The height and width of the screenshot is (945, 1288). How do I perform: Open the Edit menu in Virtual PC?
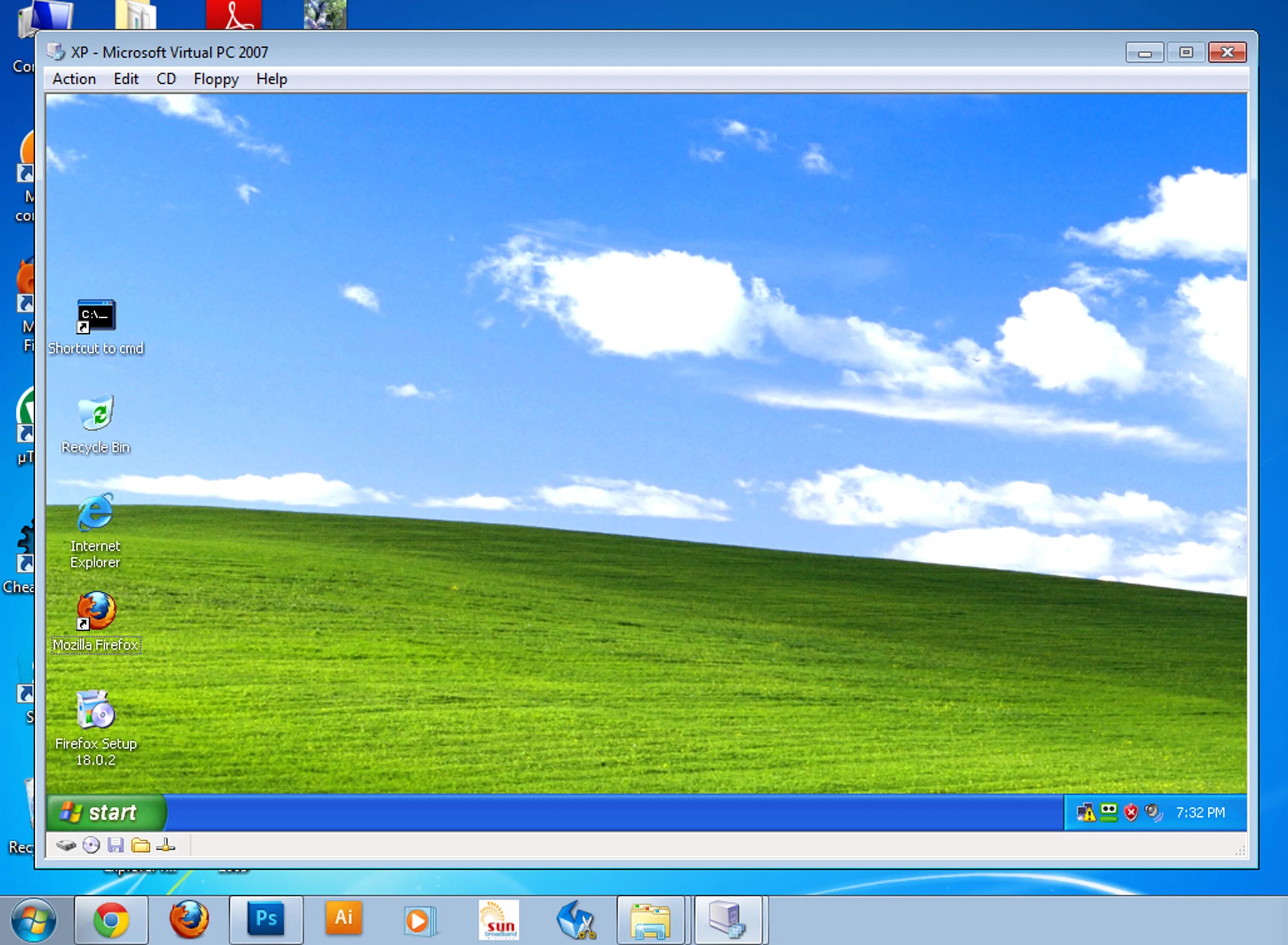pos(126,79)
